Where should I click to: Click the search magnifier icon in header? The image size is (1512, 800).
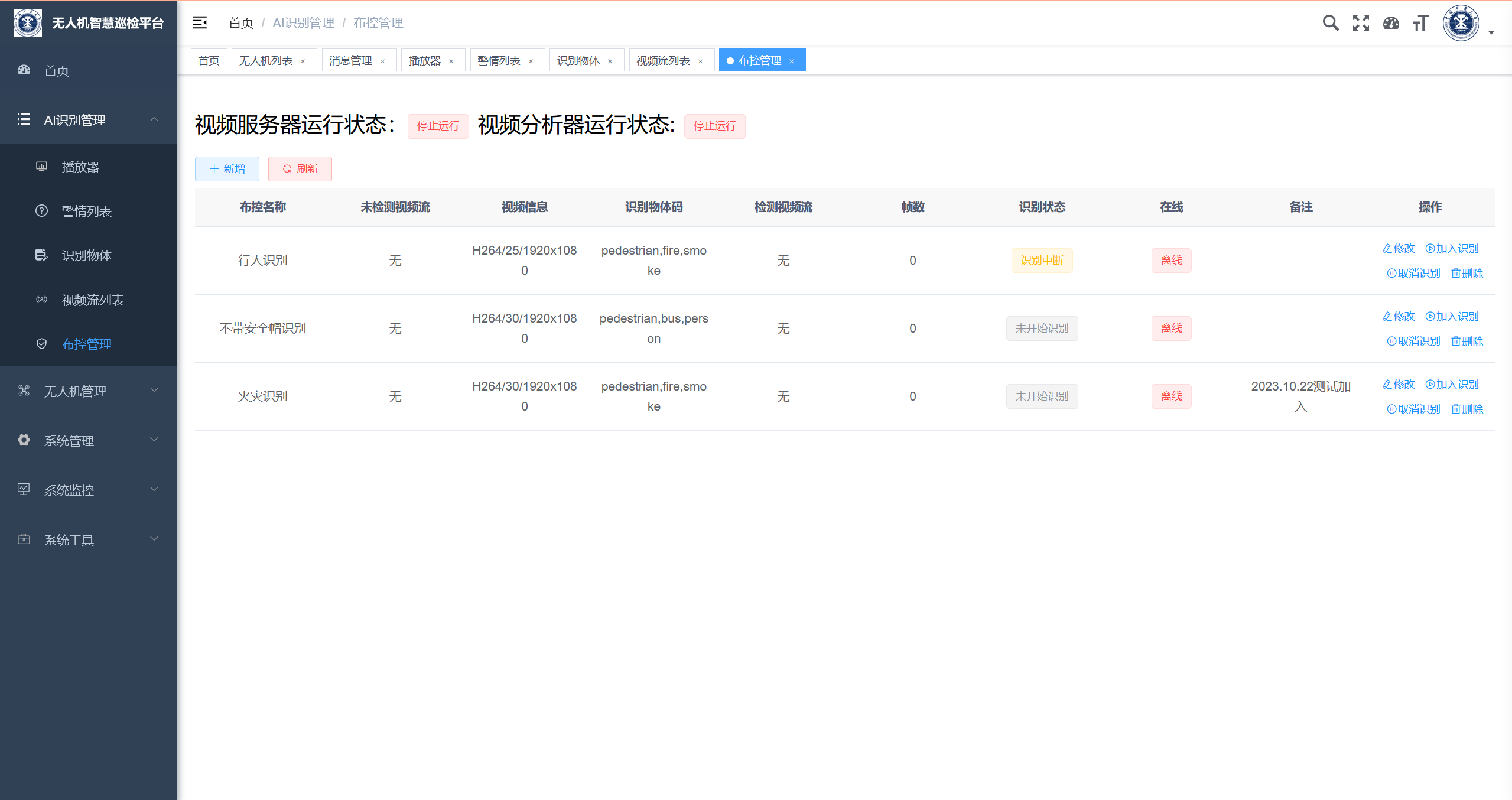(x=1330, y=23)
